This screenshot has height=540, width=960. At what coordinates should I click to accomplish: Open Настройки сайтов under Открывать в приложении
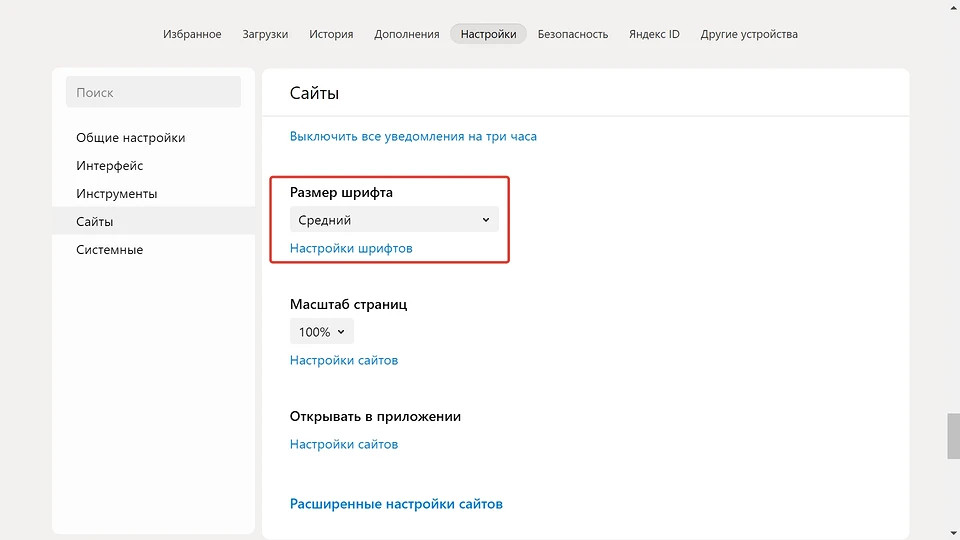(x=344, y=444)
